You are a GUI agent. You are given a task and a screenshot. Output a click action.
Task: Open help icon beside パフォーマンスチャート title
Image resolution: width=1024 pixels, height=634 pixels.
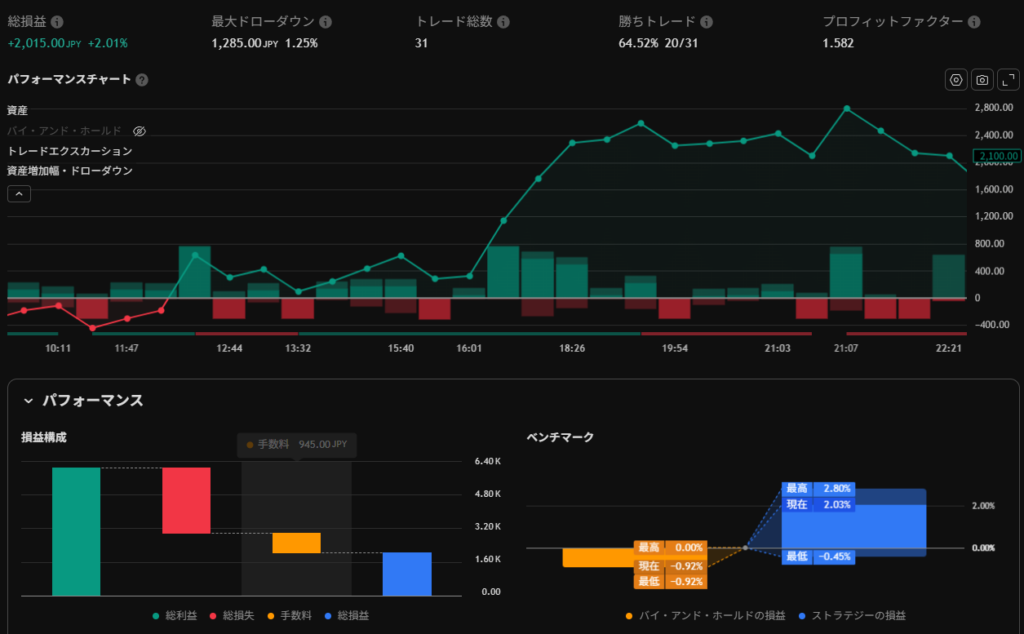(x=142, y=80)
